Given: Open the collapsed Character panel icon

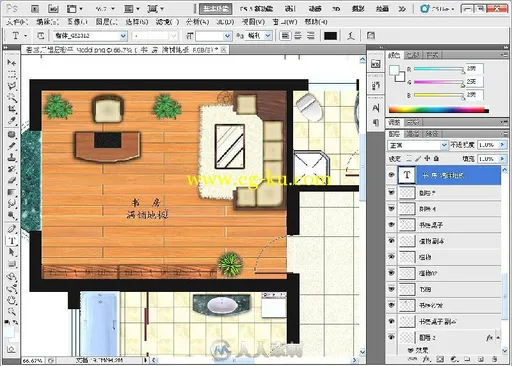Looking at the screenshot, I should pyautogui.click(x=376, y=108).
